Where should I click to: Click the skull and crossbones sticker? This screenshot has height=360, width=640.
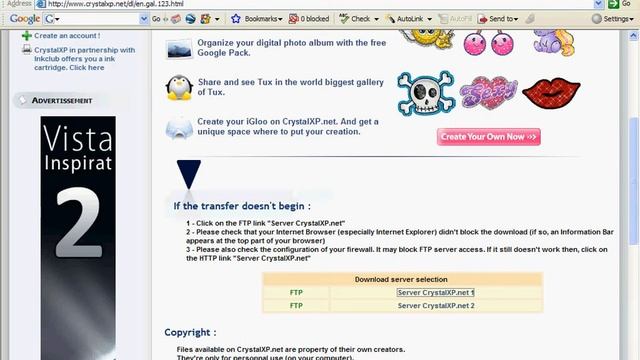pos(426,93)
